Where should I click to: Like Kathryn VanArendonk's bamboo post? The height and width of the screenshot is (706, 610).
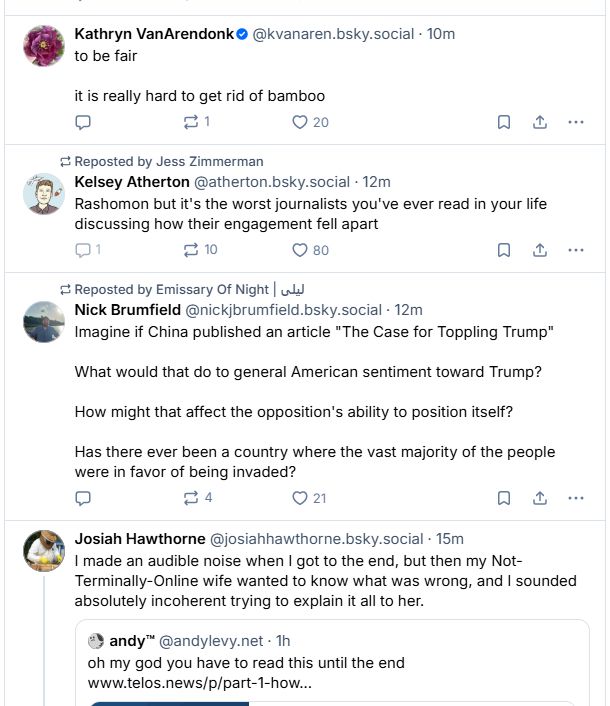(x=299, y=122)
